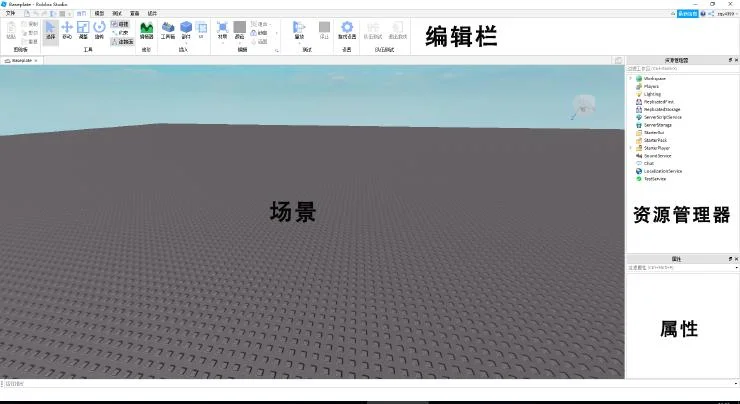Open the user account dropdown
The image size is (740, 404).
(727, 14)
